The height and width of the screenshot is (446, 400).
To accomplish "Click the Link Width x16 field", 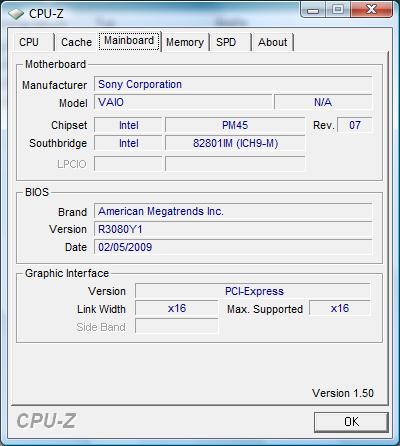I will 177,308.
